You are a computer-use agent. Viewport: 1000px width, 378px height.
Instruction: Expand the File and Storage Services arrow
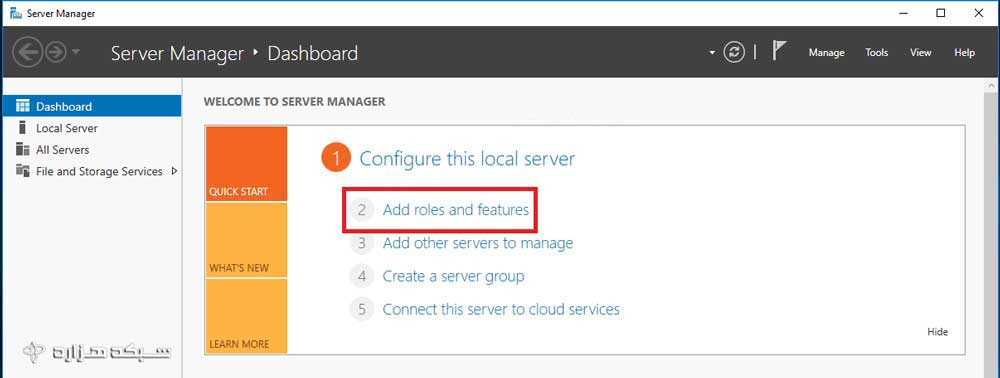(x=174, y=171)
